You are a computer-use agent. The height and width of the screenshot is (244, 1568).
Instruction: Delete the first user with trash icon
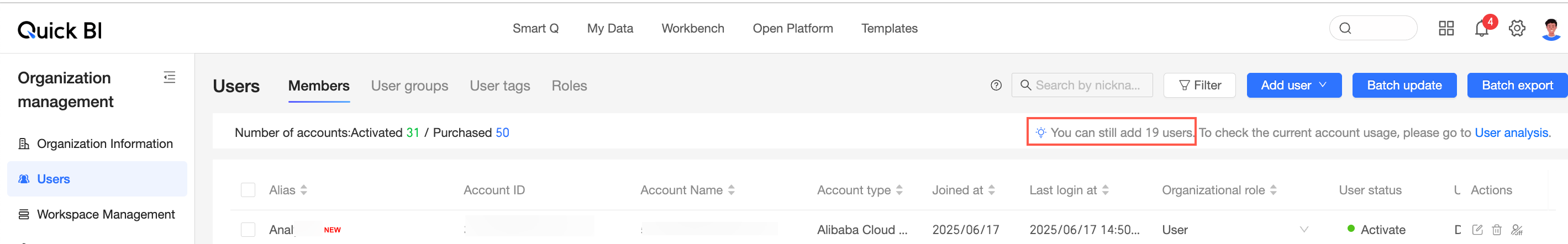(1497, 230)
